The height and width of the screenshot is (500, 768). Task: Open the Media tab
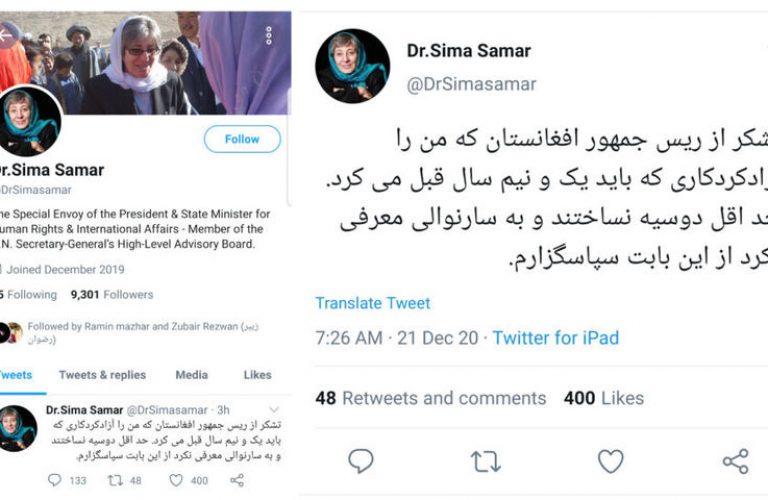[192, 375]
